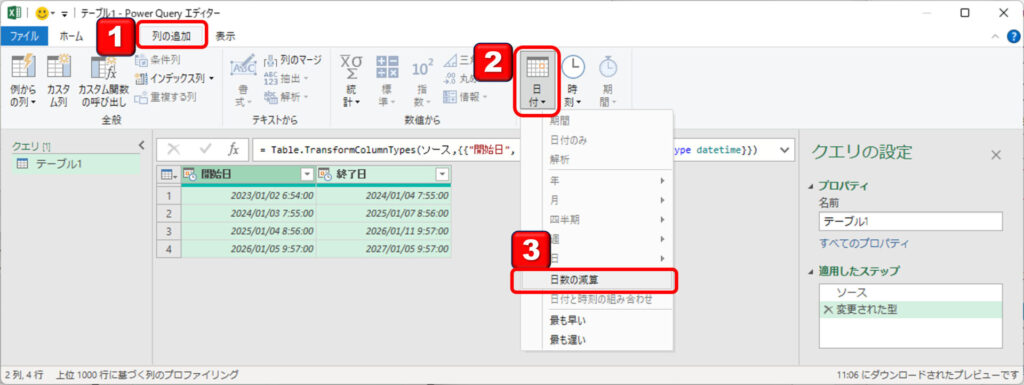Switch to the ホーム tab
The image size is (1024, 385).
coord(72,37)
